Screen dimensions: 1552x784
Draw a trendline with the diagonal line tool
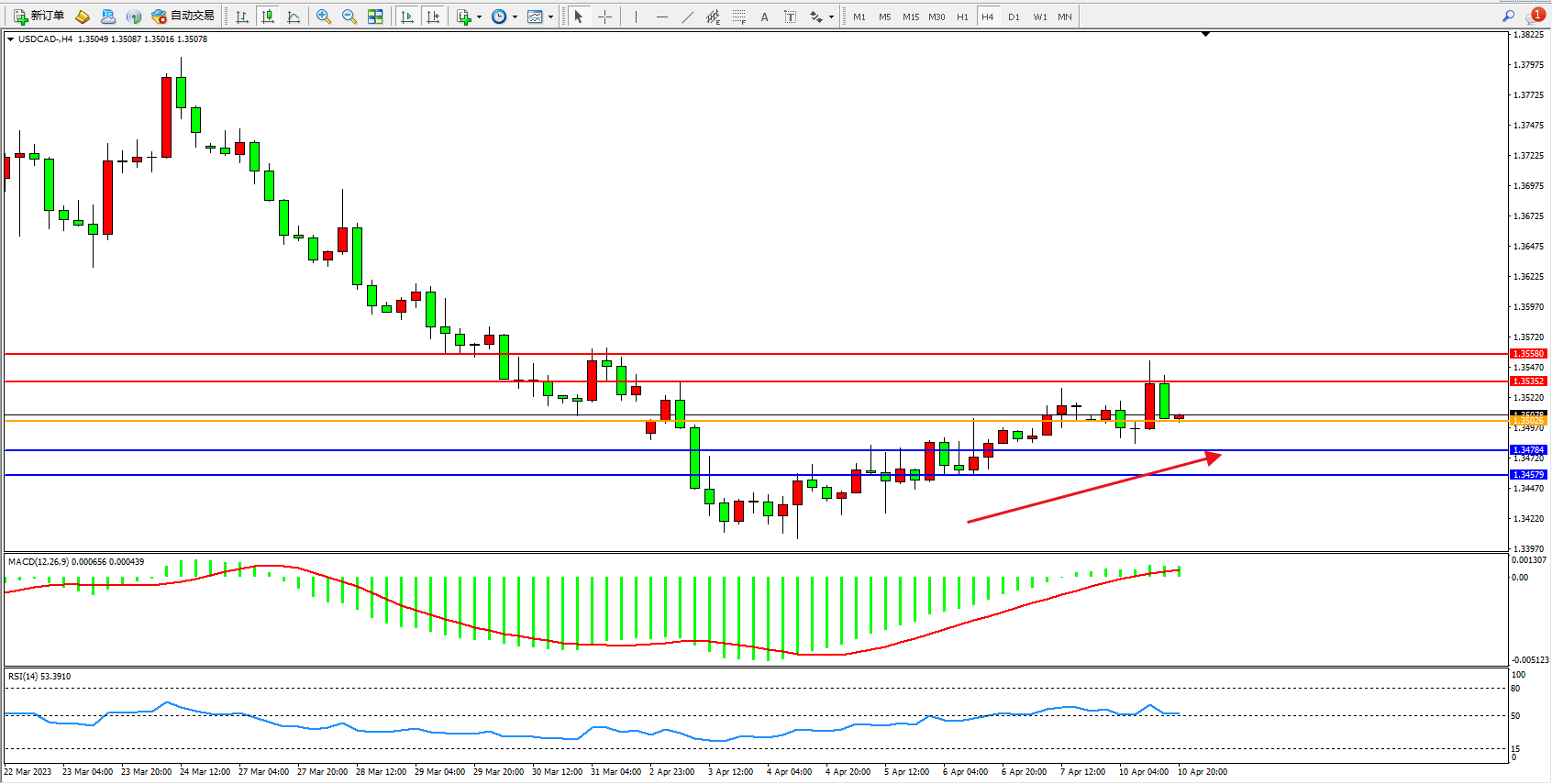click(688, 17)
